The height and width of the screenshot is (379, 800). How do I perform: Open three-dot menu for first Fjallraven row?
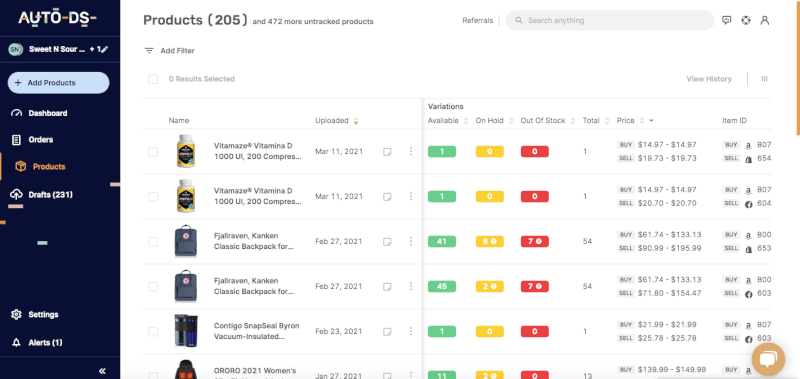pyautogui.click(x=411, y=241)
